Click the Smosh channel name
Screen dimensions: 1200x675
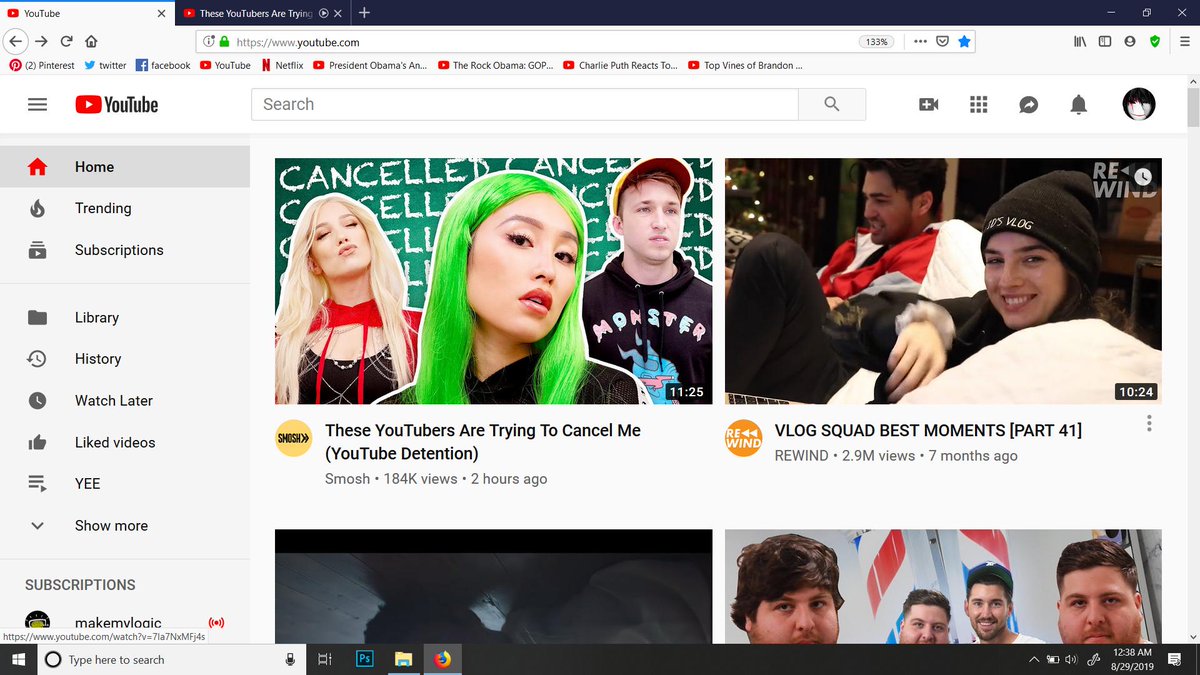pos(346,479)
